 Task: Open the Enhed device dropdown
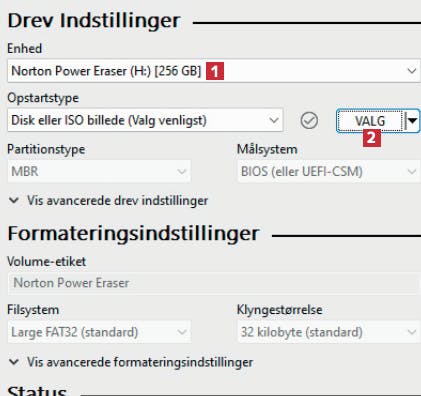pos(214,71)
